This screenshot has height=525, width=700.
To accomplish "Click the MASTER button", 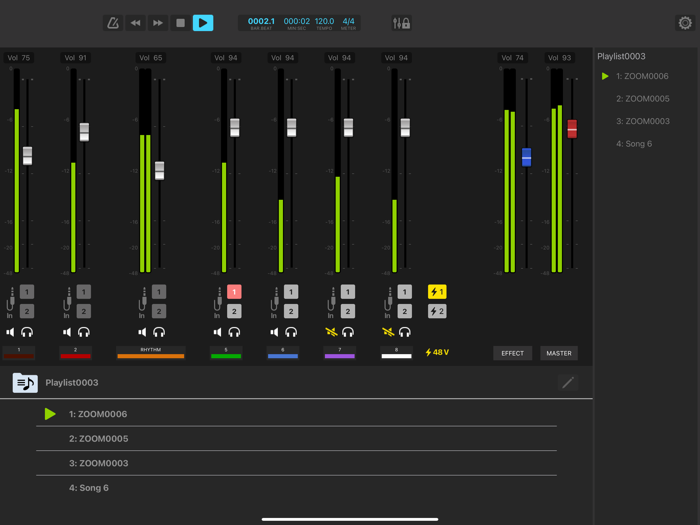I will click(559, 353).
